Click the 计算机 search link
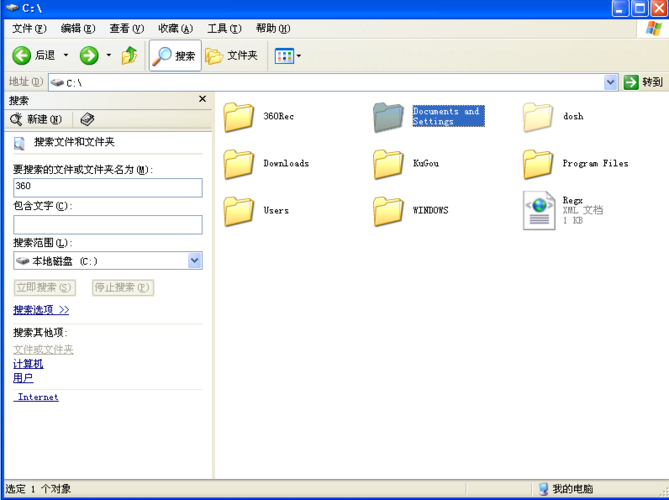This screenshot has width=669, height=500. [28, 363]
